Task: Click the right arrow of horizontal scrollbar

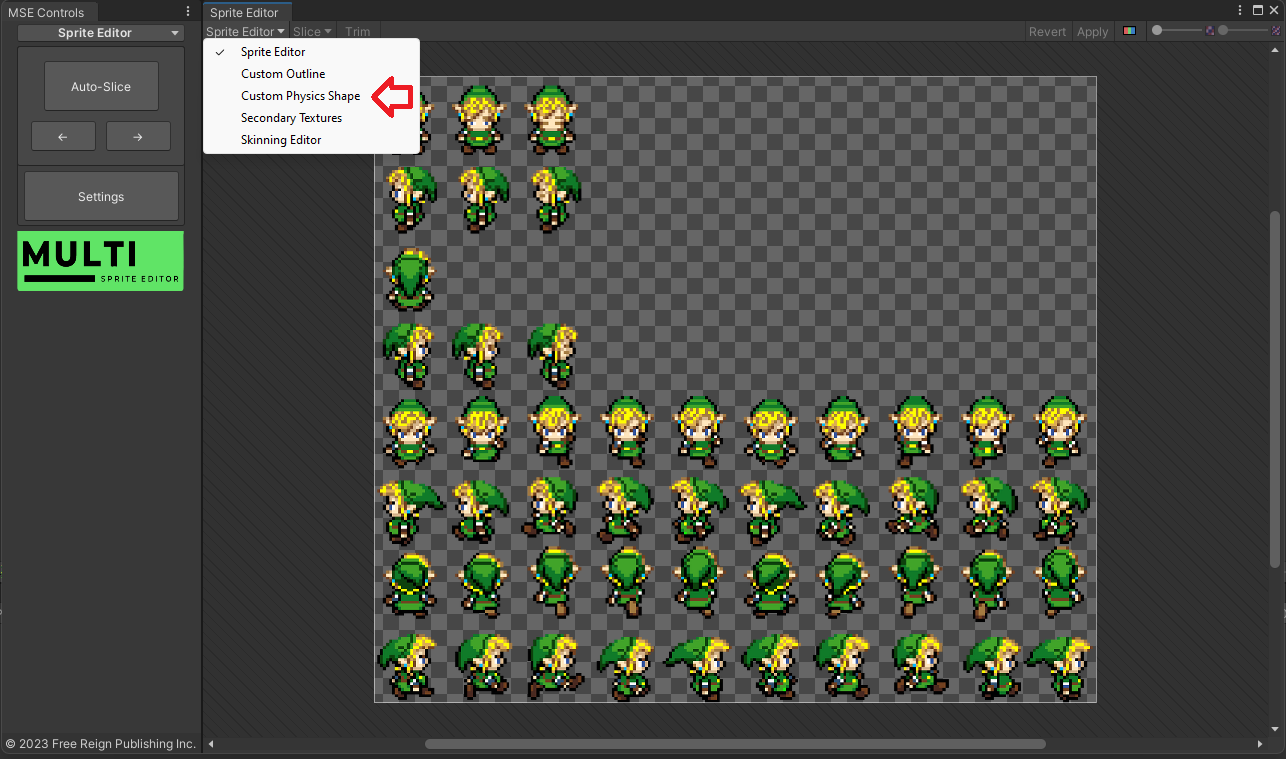Action: point(1260,744)
